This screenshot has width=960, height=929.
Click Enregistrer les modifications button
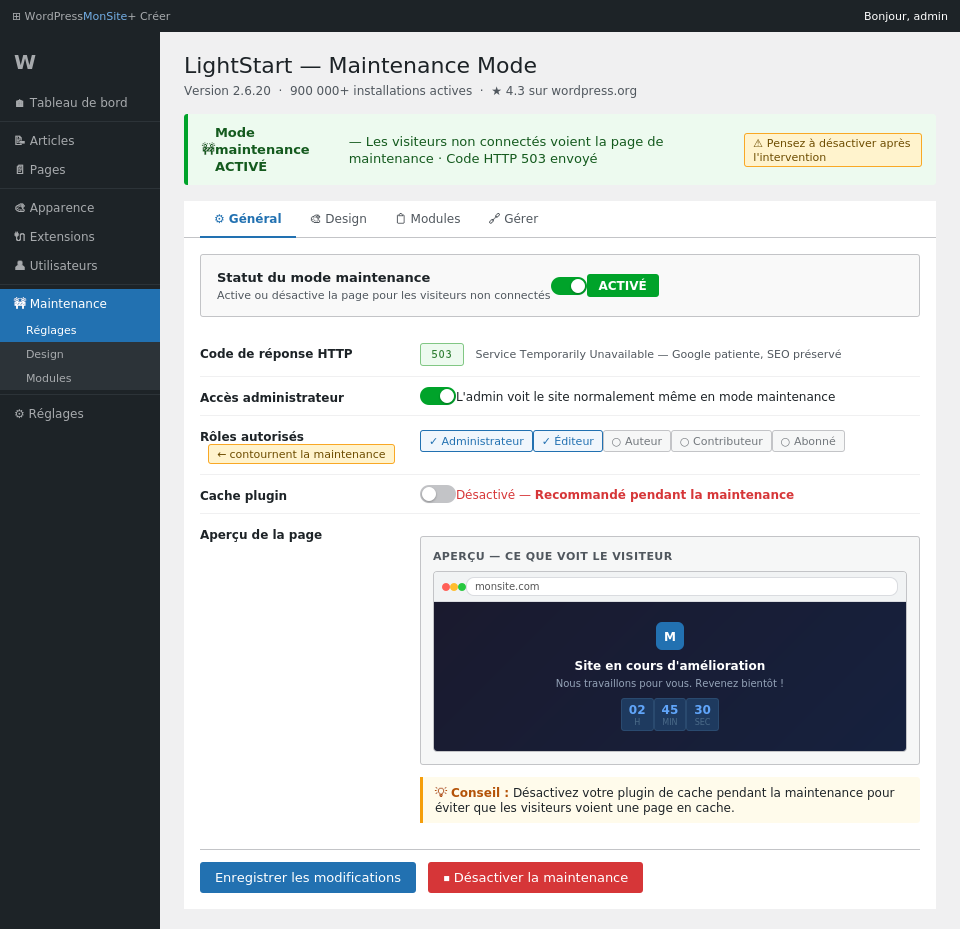308,877
